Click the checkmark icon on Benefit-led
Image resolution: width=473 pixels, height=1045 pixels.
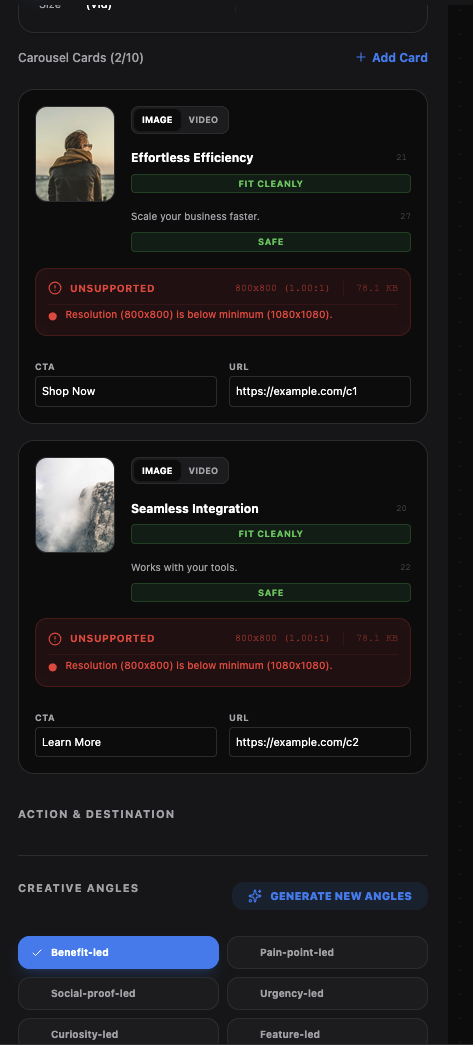coord(37,952)
